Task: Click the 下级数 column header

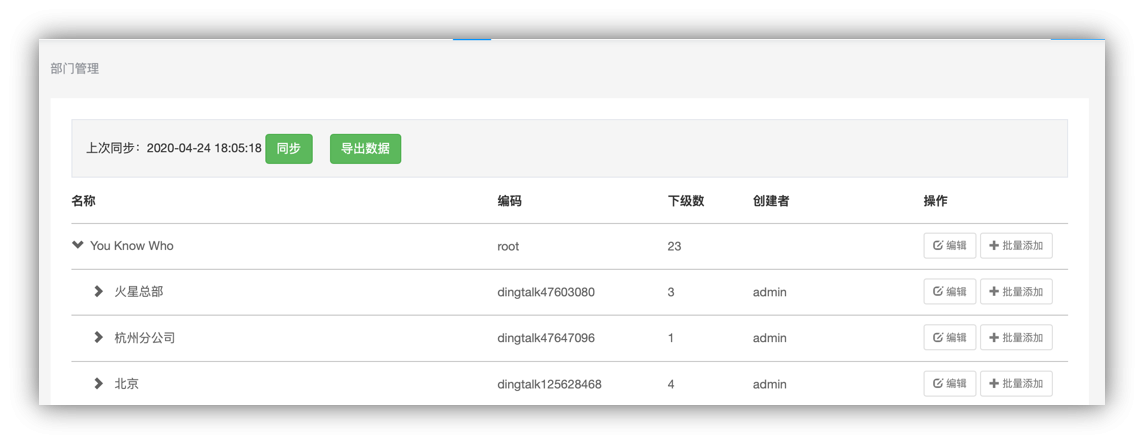Action: coord(686,201)
